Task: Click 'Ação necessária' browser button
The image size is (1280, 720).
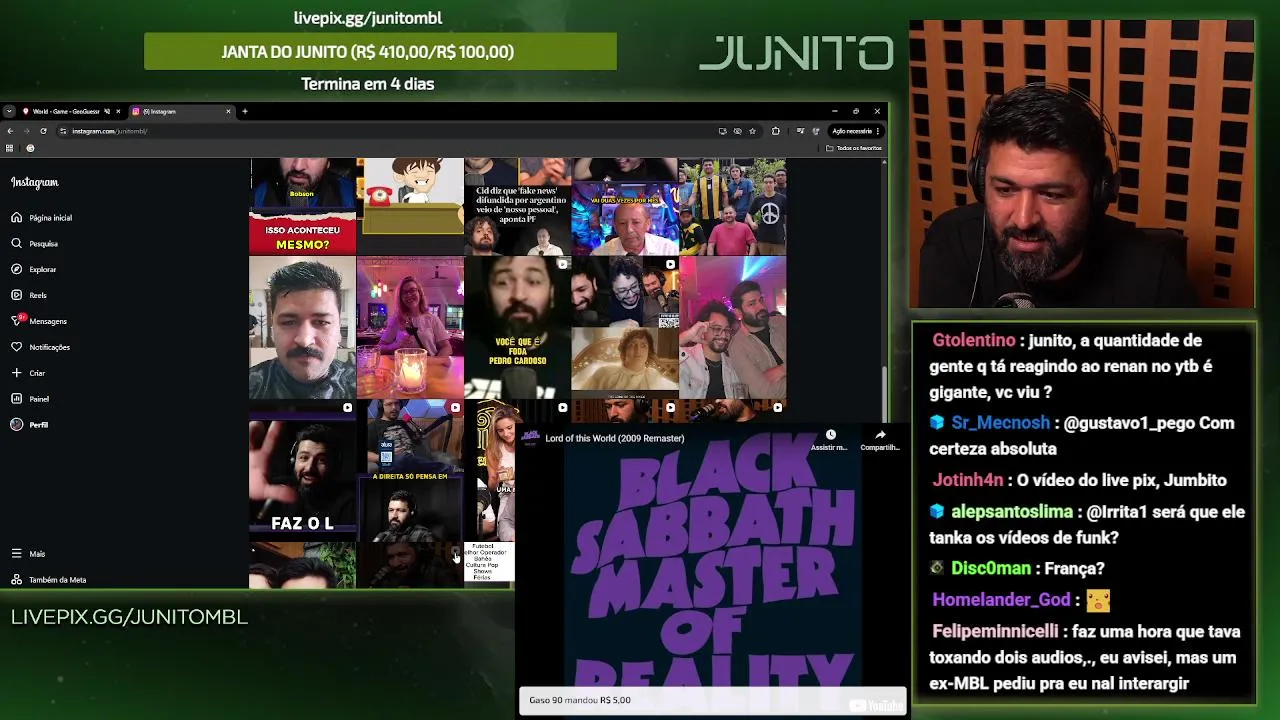Action: (856, 131)
